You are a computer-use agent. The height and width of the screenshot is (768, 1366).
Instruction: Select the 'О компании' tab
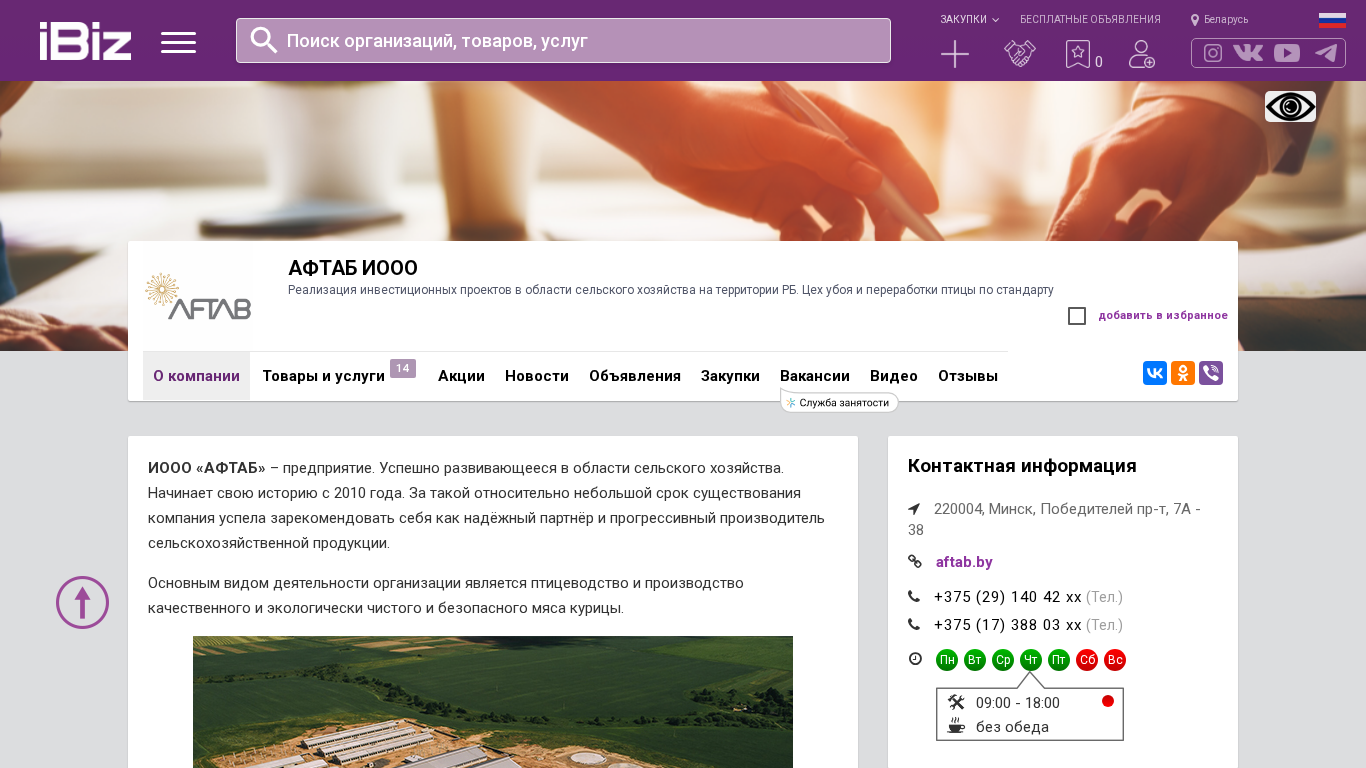pos(196,376)
